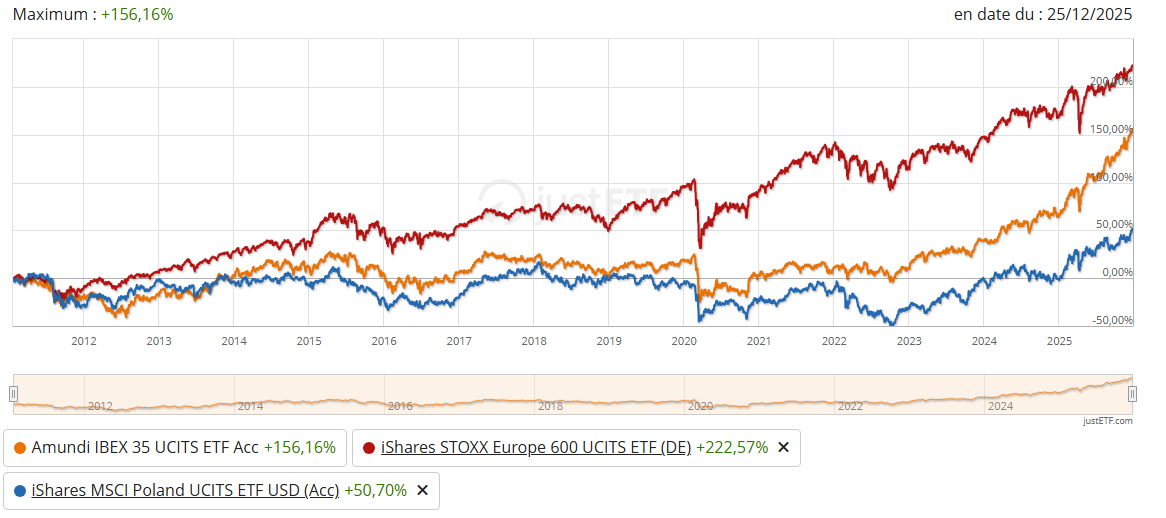This screenshot has height=518, width=1166.
Task: Open the iShares STOXX Europe 600 UCITS ETF link
Action: tap(535, 448)
